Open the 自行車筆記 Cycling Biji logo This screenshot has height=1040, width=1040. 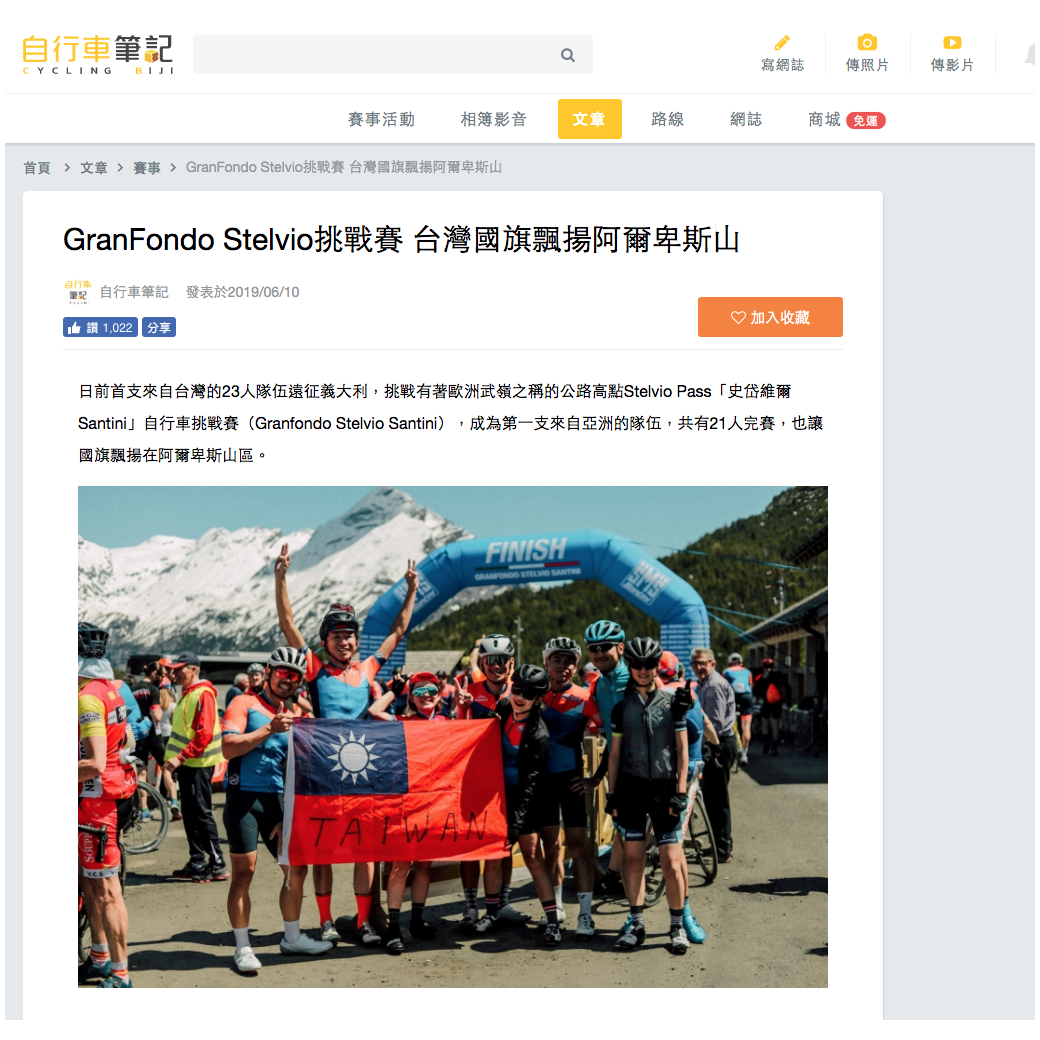pyautogui.click(x=98, y=54)
